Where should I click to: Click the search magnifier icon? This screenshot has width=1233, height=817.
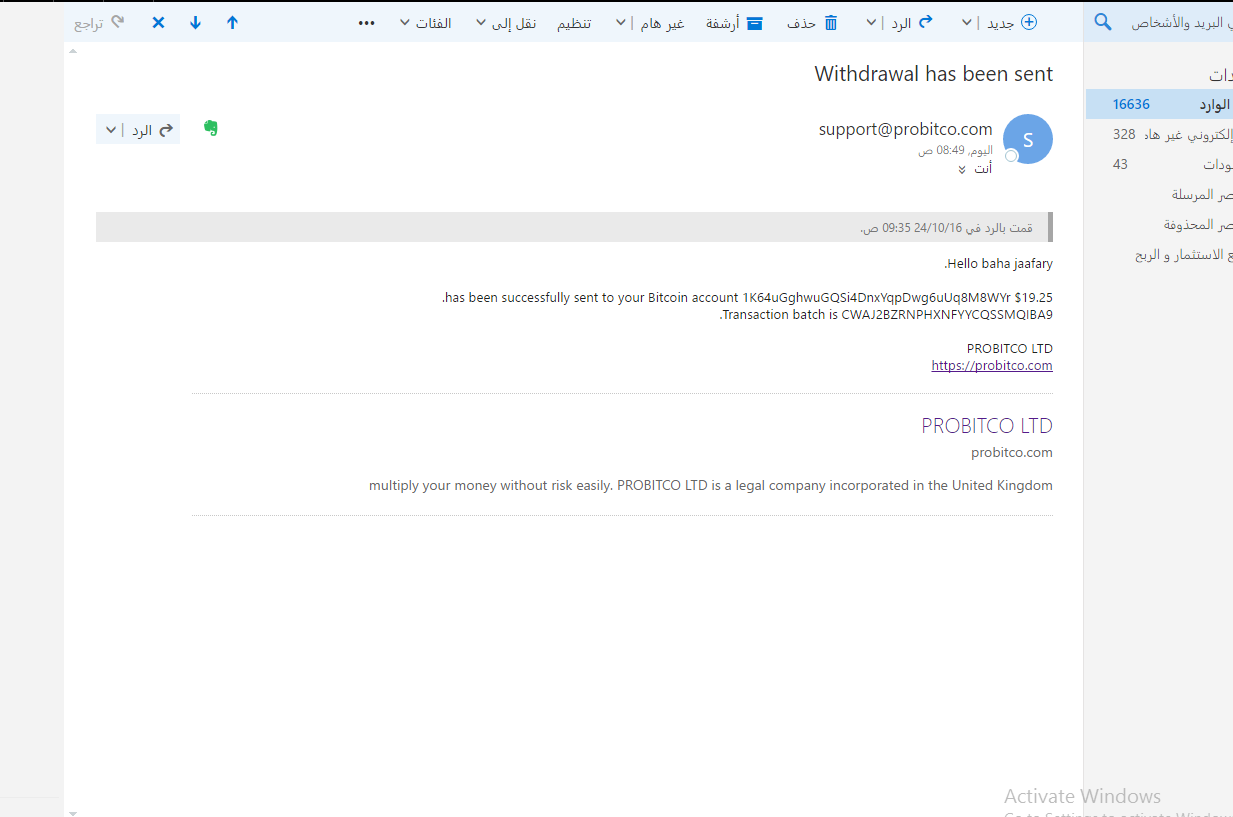[1103, 22]
